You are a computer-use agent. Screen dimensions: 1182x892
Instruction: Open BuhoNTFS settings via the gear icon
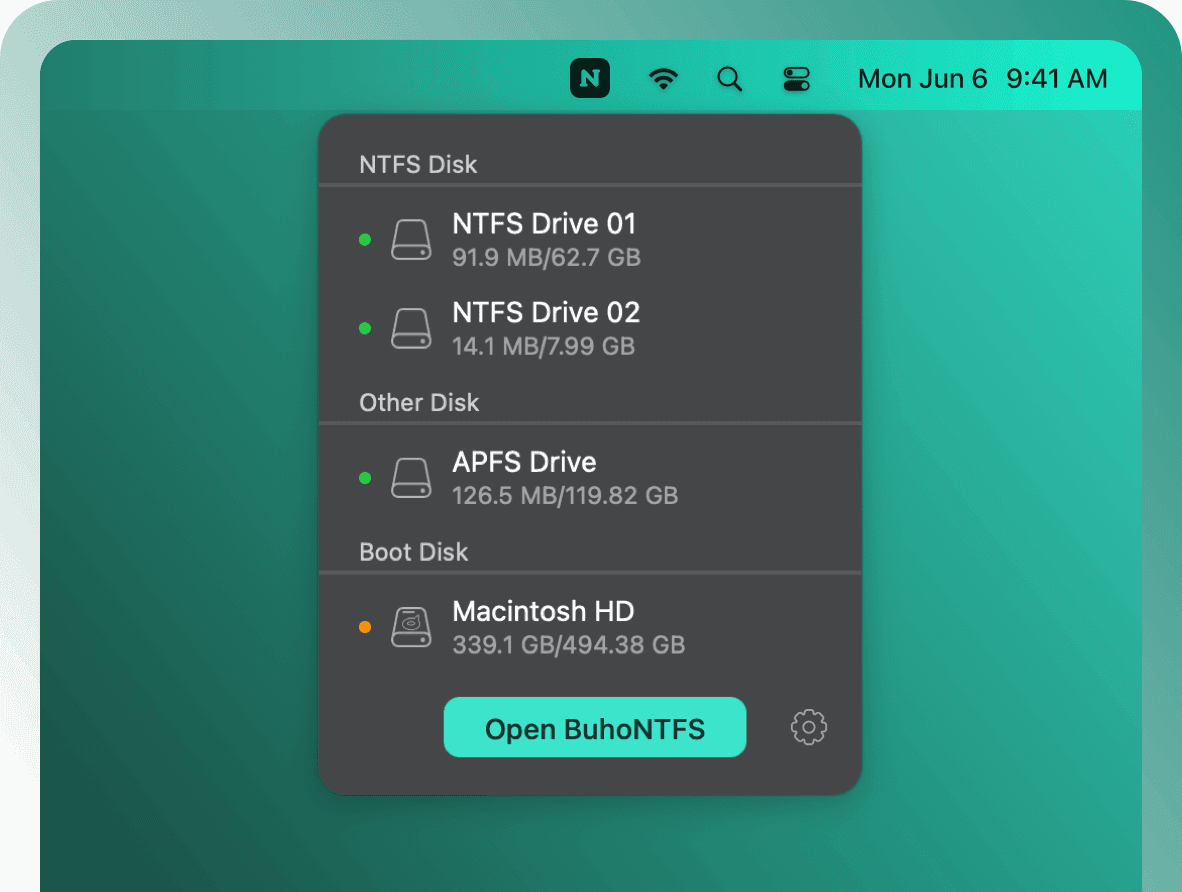click(807, 727)
